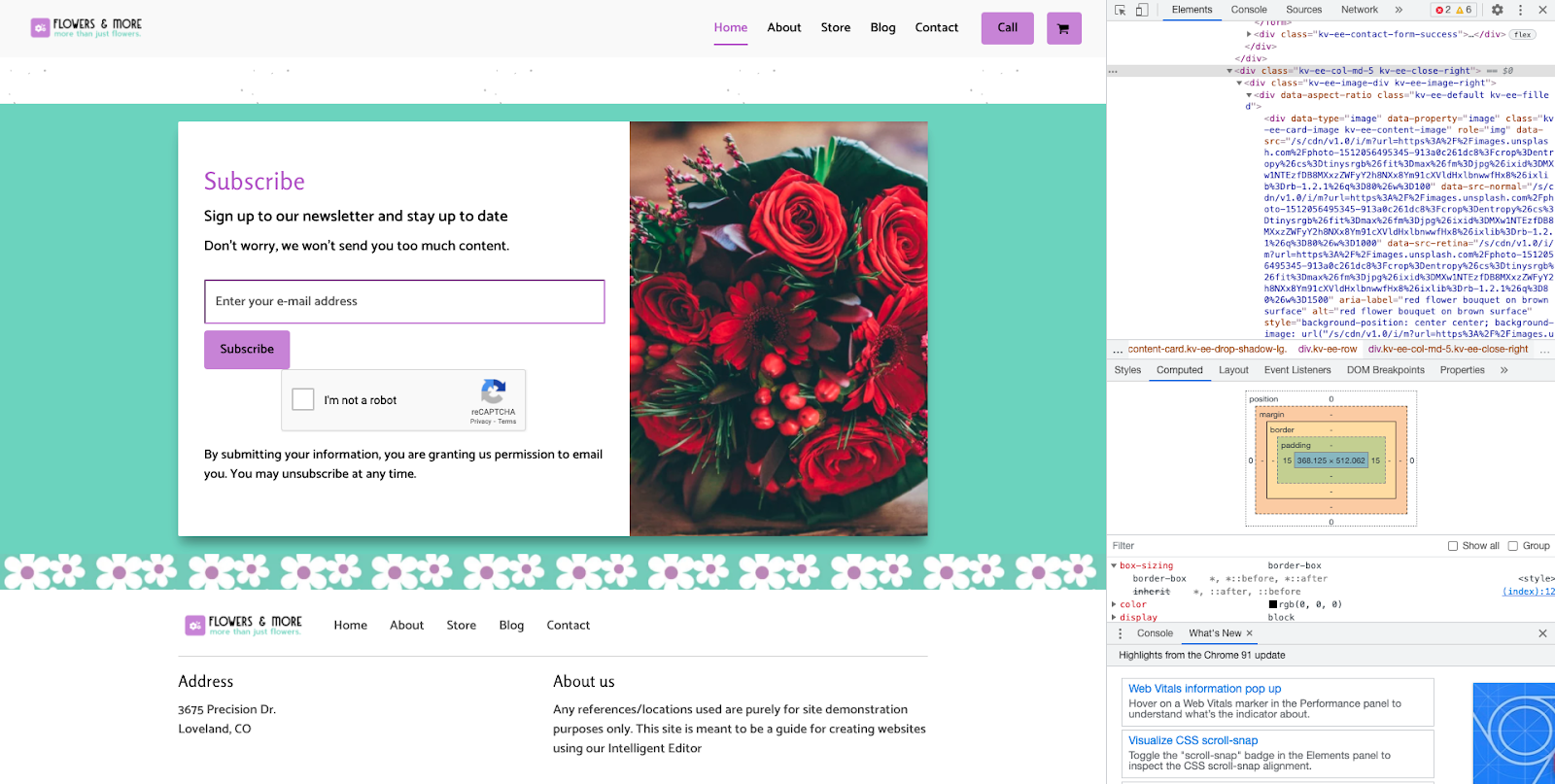
Task: Click the content size box in box model
Action: 1330,460
